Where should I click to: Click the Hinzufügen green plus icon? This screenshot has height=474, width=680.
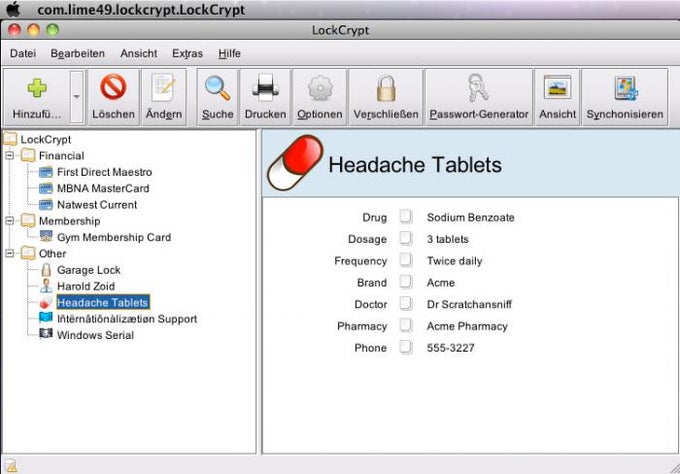tap(37, 88)
